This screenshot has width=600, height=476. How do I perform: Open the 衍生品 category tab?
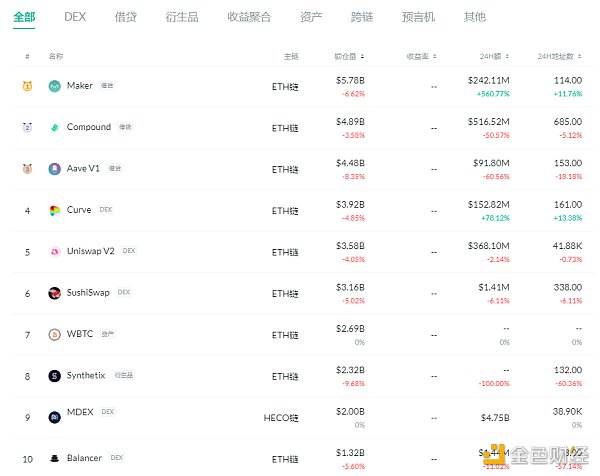182,17
